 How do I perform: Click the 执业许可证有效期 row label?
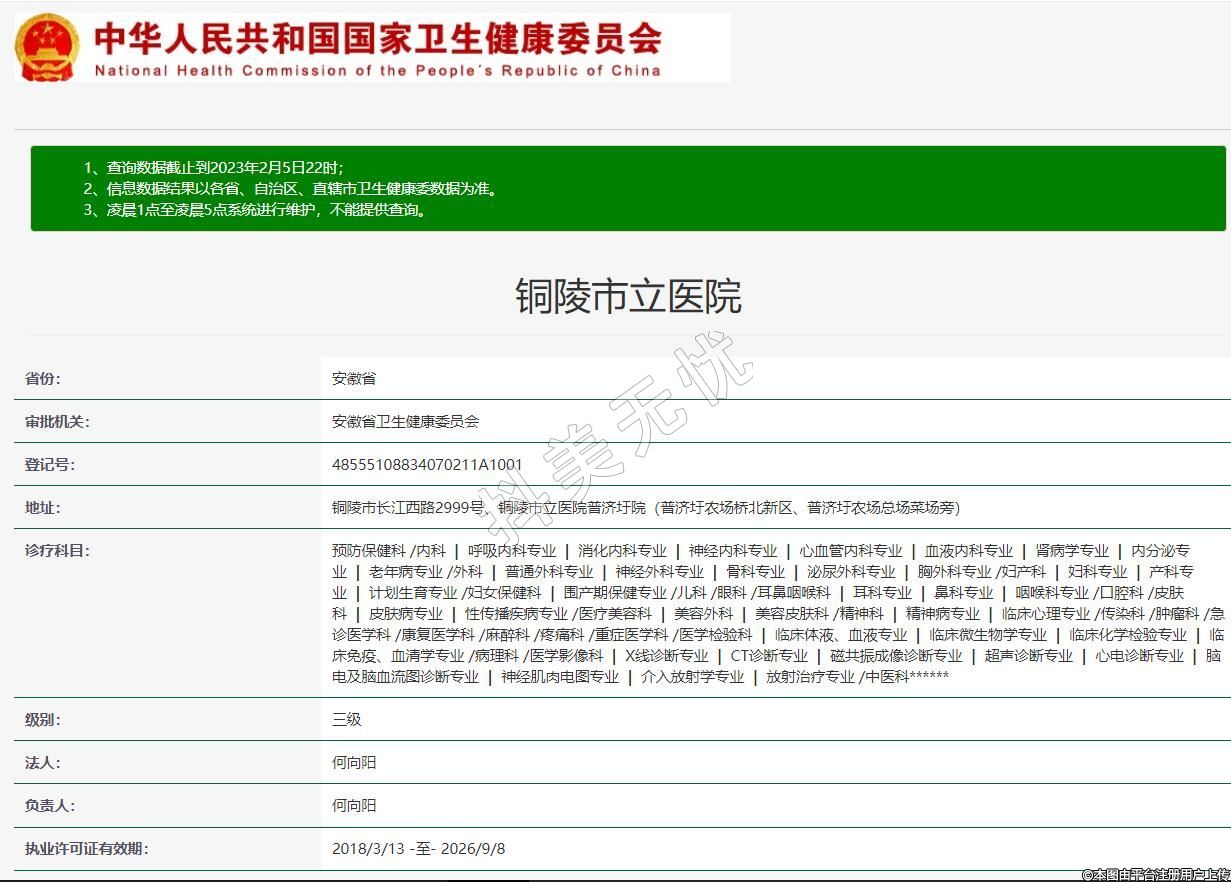86,848
